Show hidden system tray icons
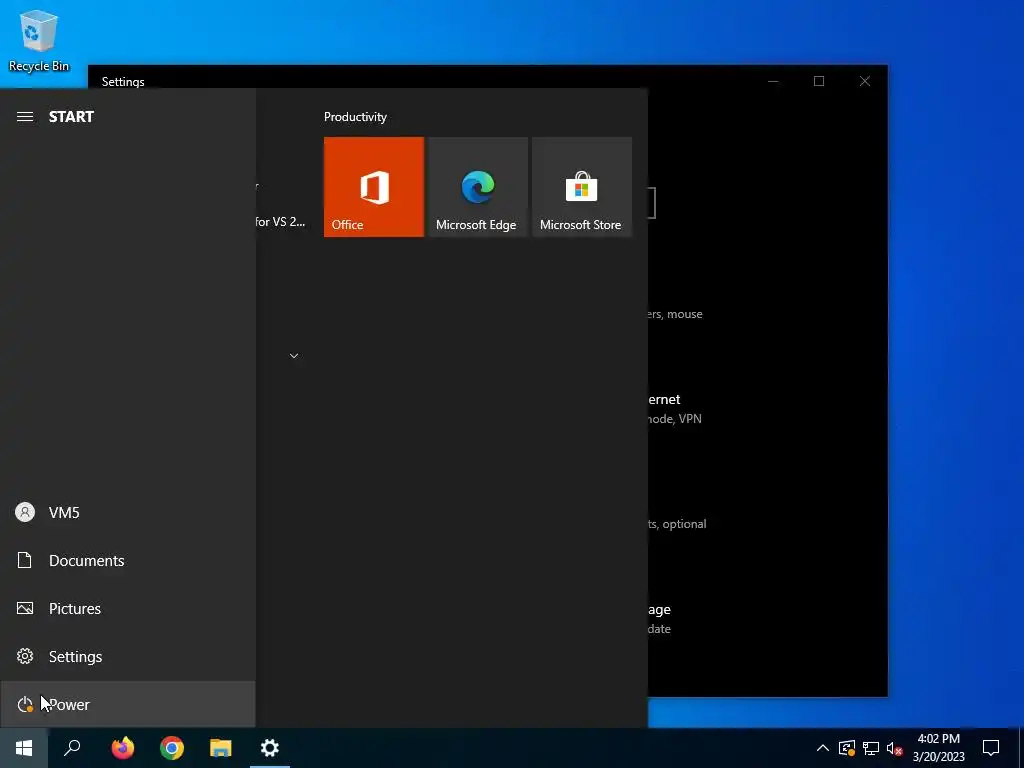Image resolution: width=1024 pixels, height=768 pixels. 823,748
